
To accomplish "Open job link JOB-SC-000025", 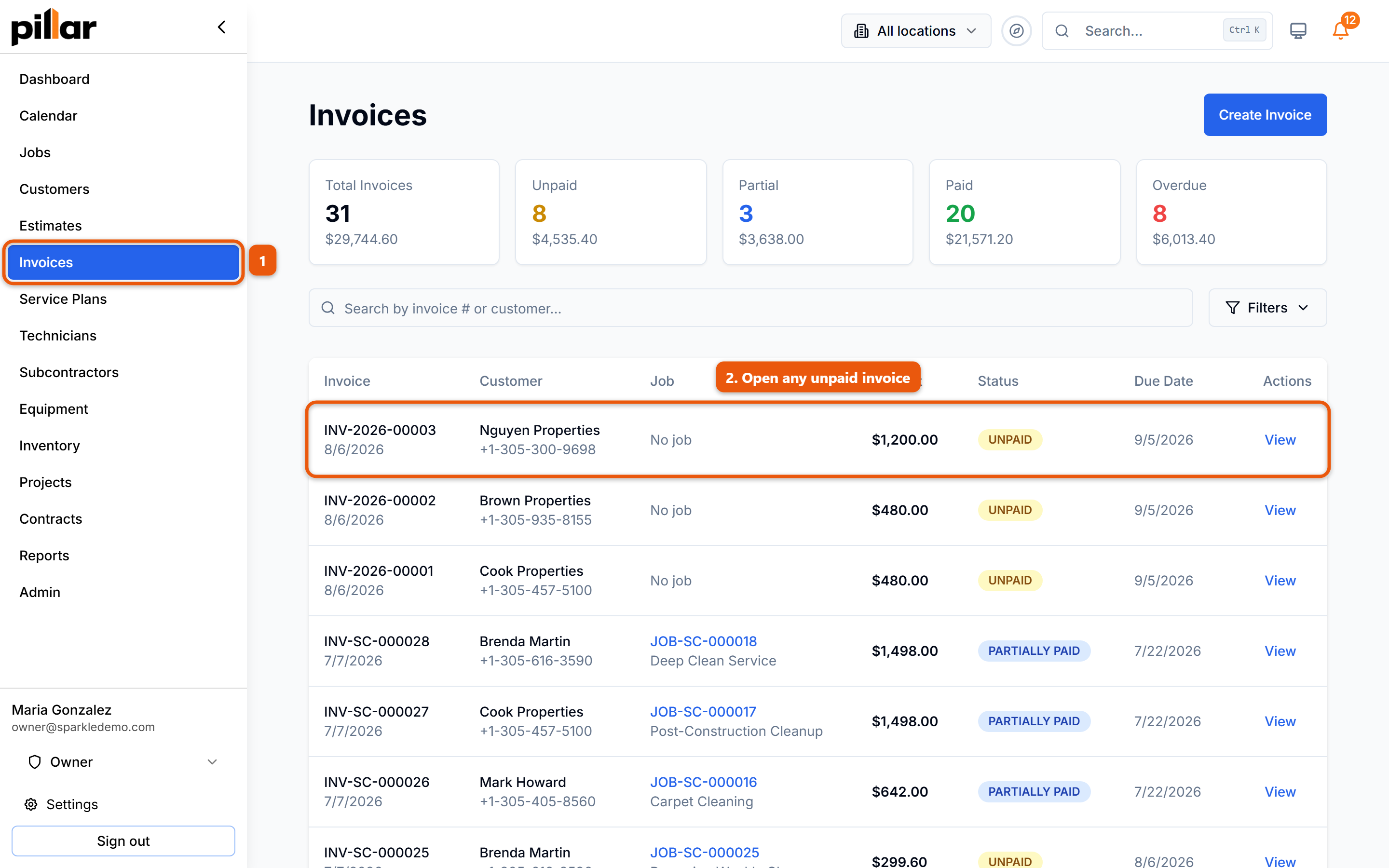I will 704,853.
